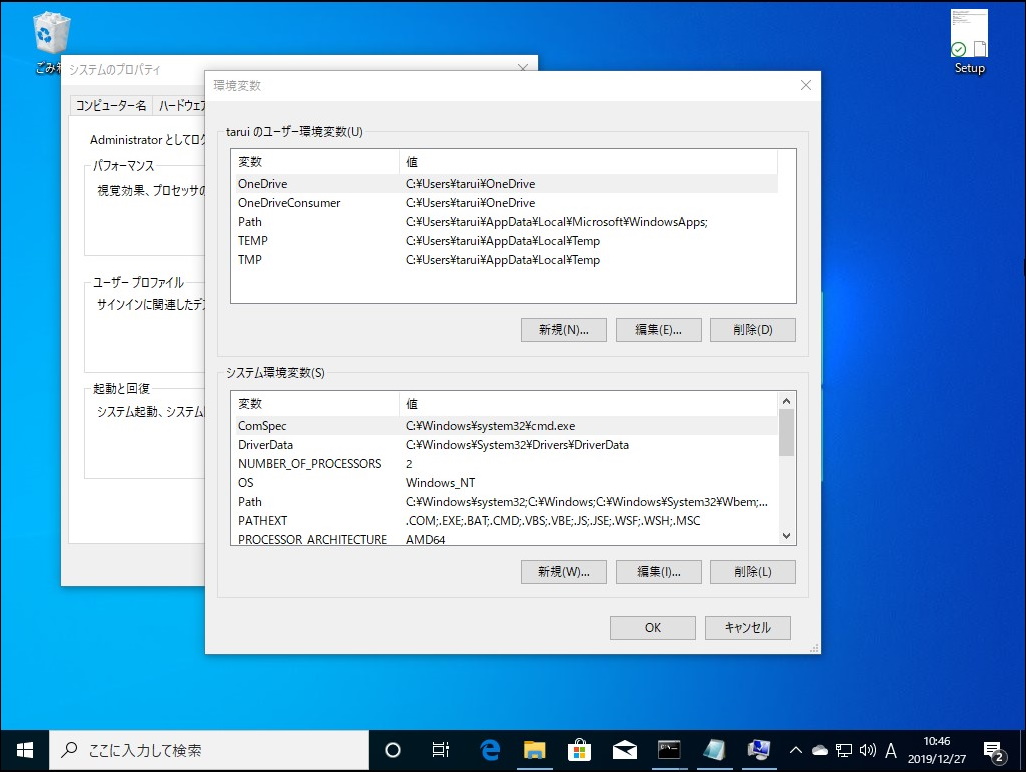Launch Notepad from the taskbar
The image size is (1026, 772).
(714, 750)
